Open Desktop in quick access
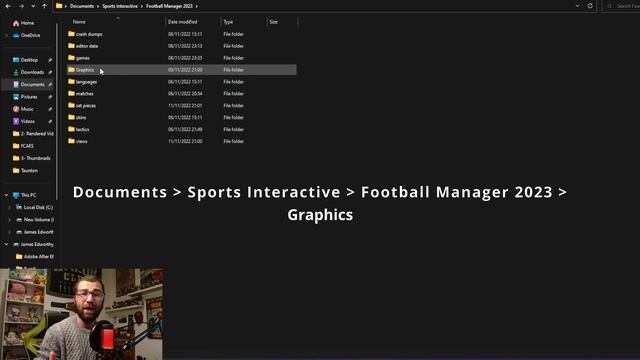 coord(25,60)
